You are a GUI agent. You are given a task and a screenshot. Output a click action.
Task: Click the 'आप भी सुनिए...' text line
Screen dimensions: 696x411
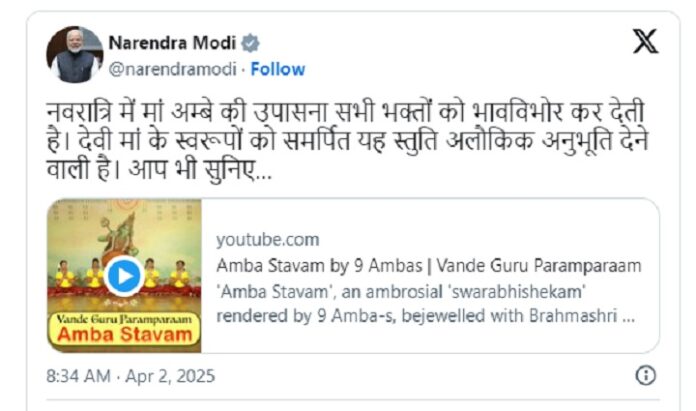point(200,169)
